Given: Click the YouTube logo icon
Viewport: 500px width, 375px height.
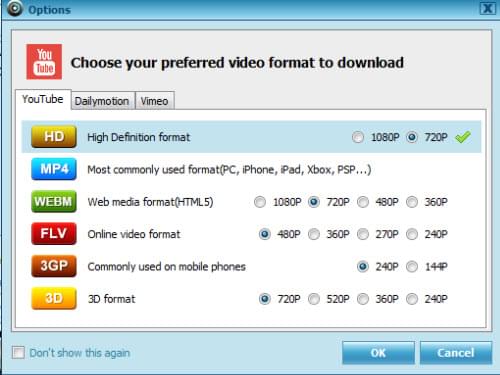Looking at the screenshot, I should coord(44,62).
